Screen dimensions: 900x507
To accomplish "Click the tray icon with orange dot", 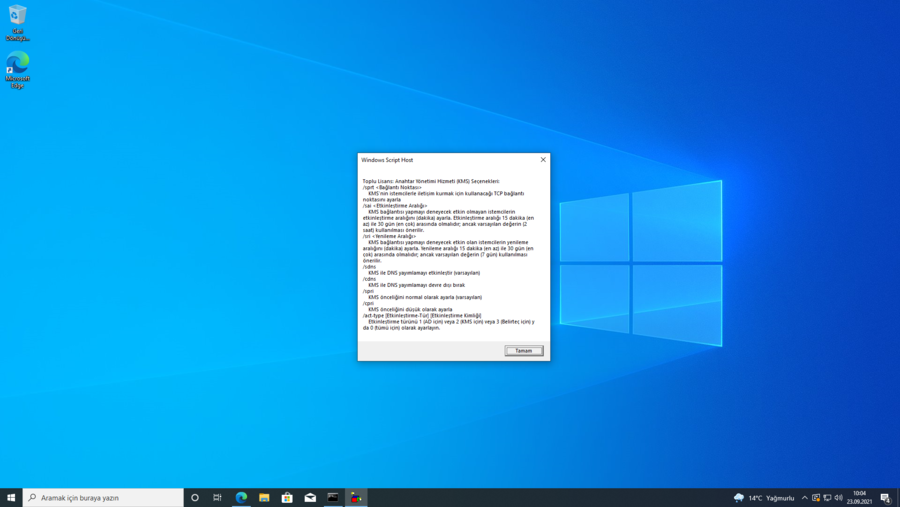I will tap(816, 498).
